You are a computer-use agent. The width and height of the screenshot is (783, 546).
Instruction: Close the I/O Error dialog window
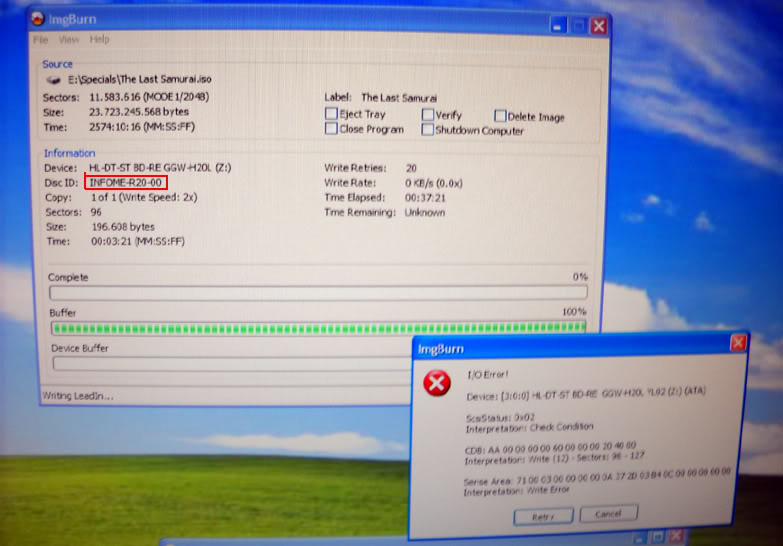click(x=738, y=343)
